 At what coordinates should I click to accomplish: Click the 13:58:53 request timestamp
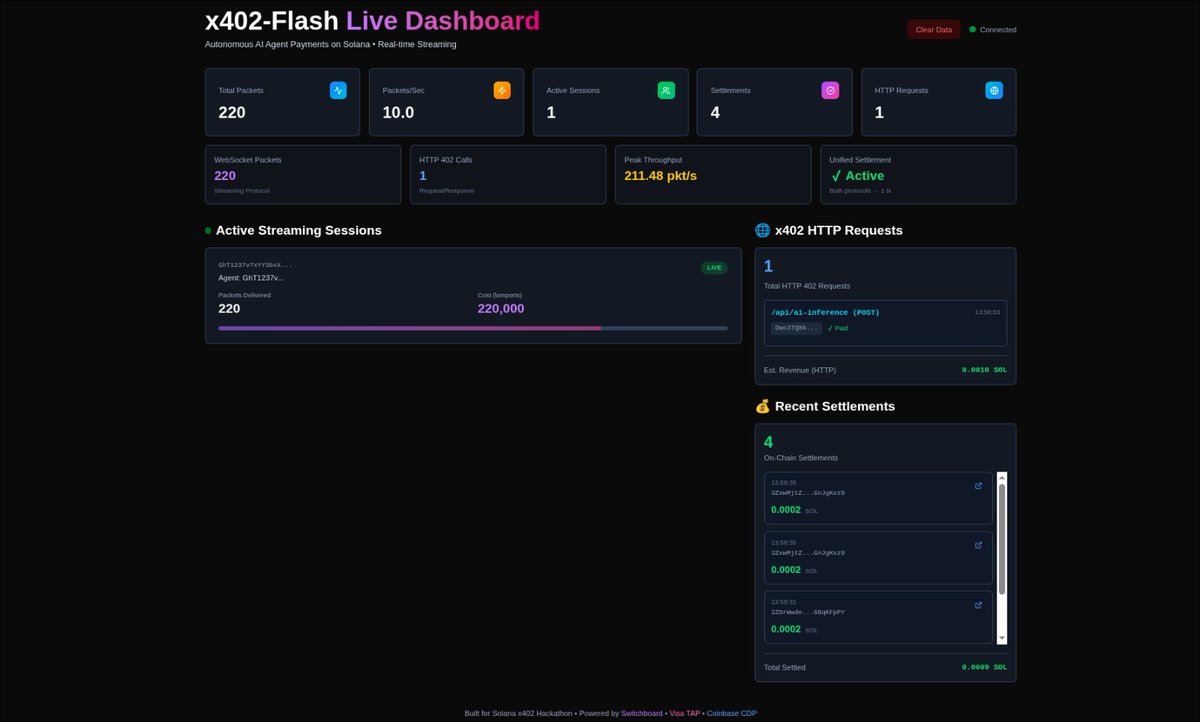tap(987, 312)
